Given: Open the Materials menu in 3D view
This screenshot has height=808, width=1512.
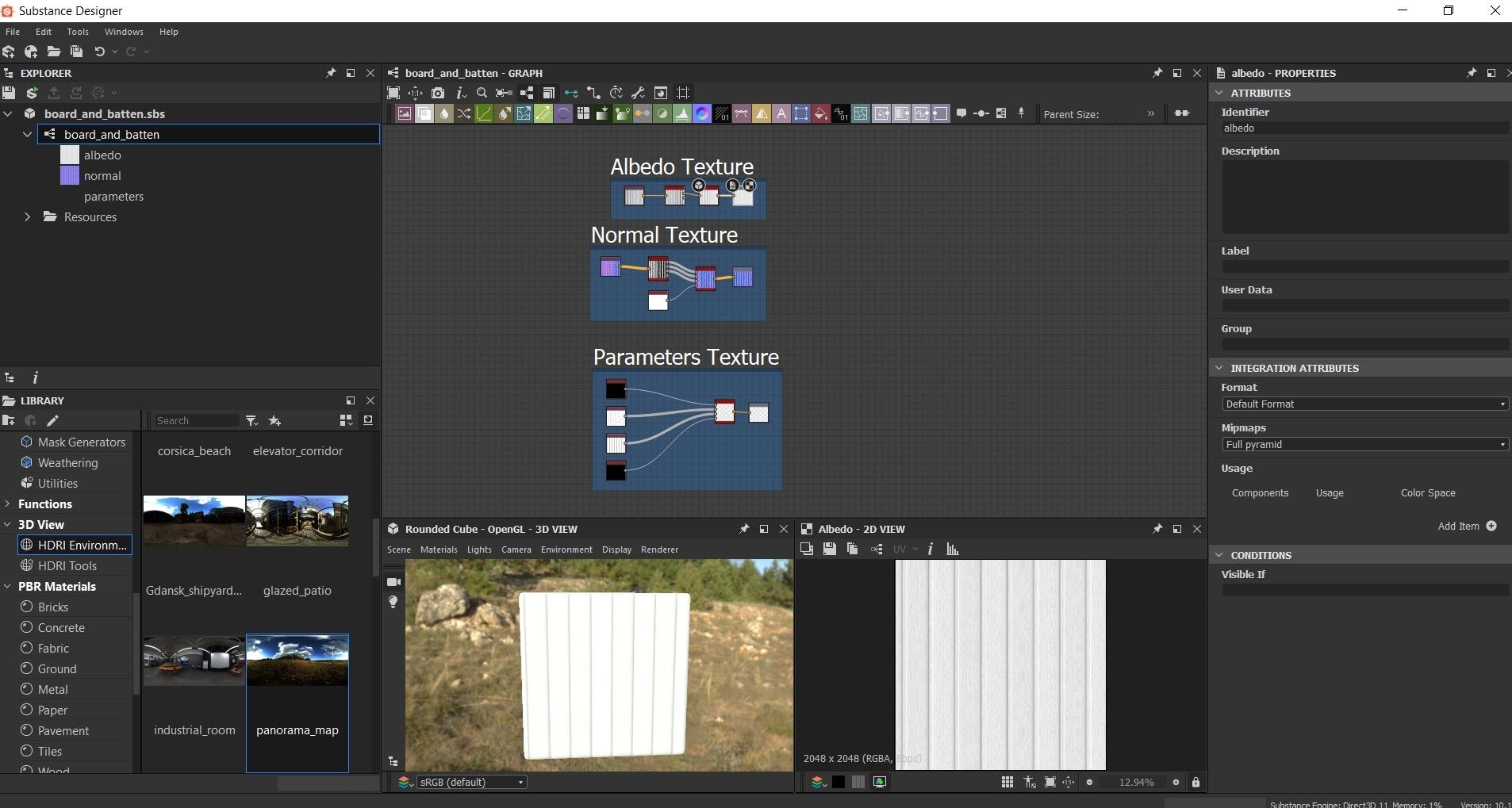Looking at the screenshot, I should click(439, 550).
